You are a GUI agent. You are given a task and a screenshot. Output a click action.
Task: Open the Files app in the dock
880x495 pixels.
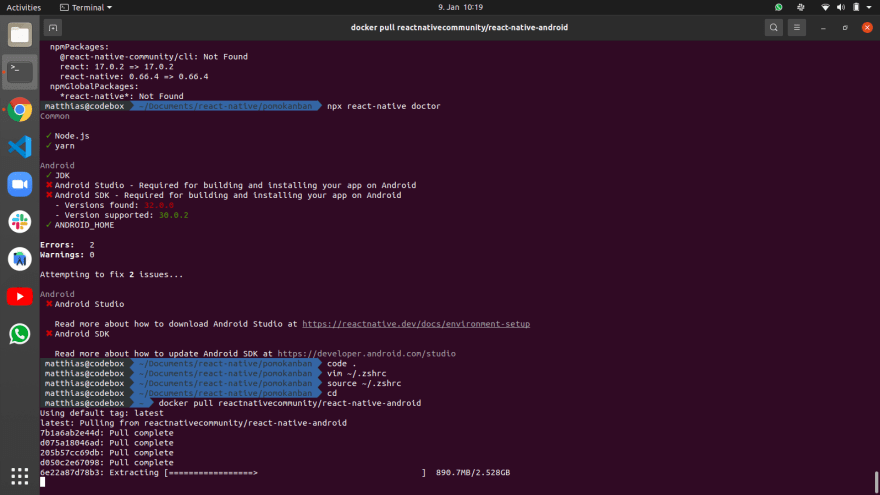(20, 35)
